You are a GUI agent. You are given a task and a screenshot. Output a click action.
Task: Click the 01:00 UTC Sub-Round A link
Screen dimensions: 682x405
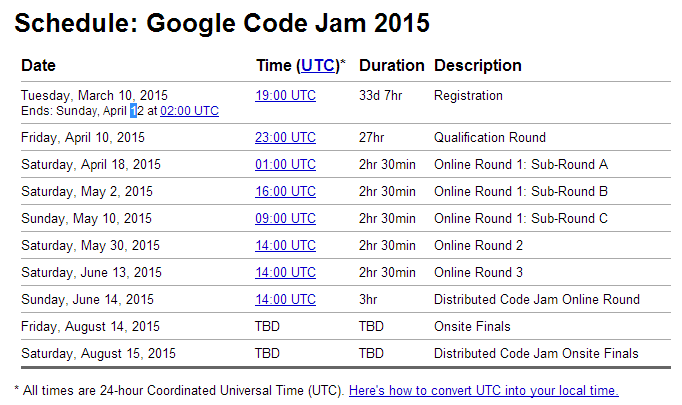click(285, 164)
